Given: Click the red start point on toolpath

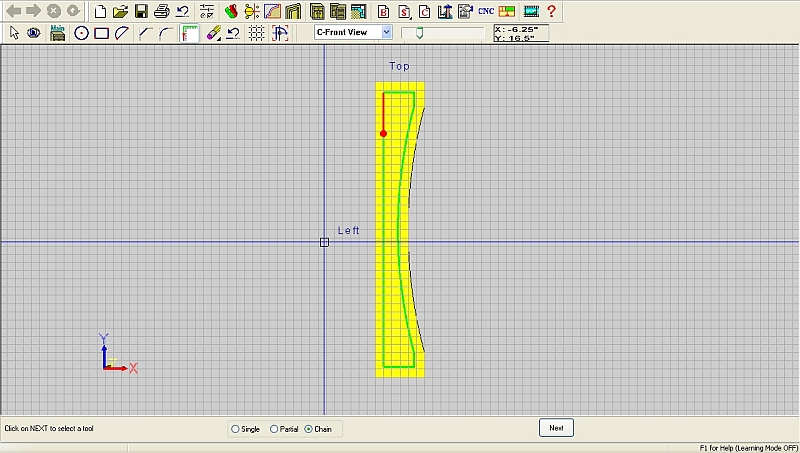Looking at the screenshot, I should (383, 133).
